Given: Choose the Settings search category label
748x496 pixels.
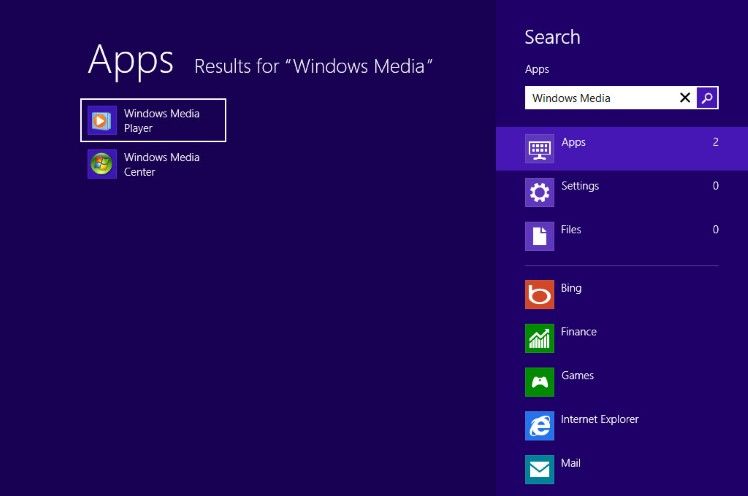Looking at the screenshot, I should (x=580, y=186).
